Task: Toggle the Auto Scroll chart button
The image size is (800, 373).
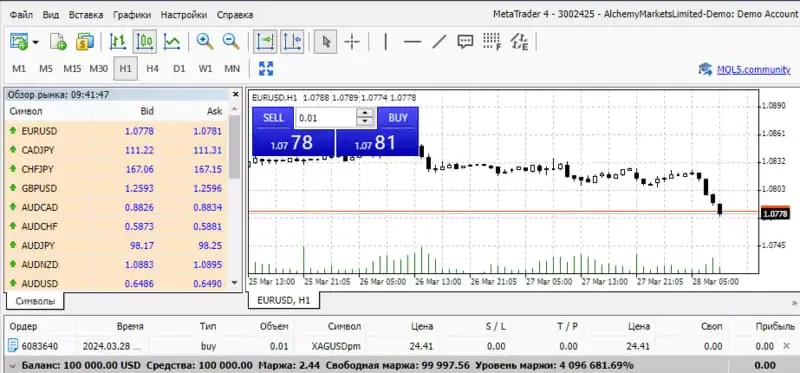Action: pos(265,42)
